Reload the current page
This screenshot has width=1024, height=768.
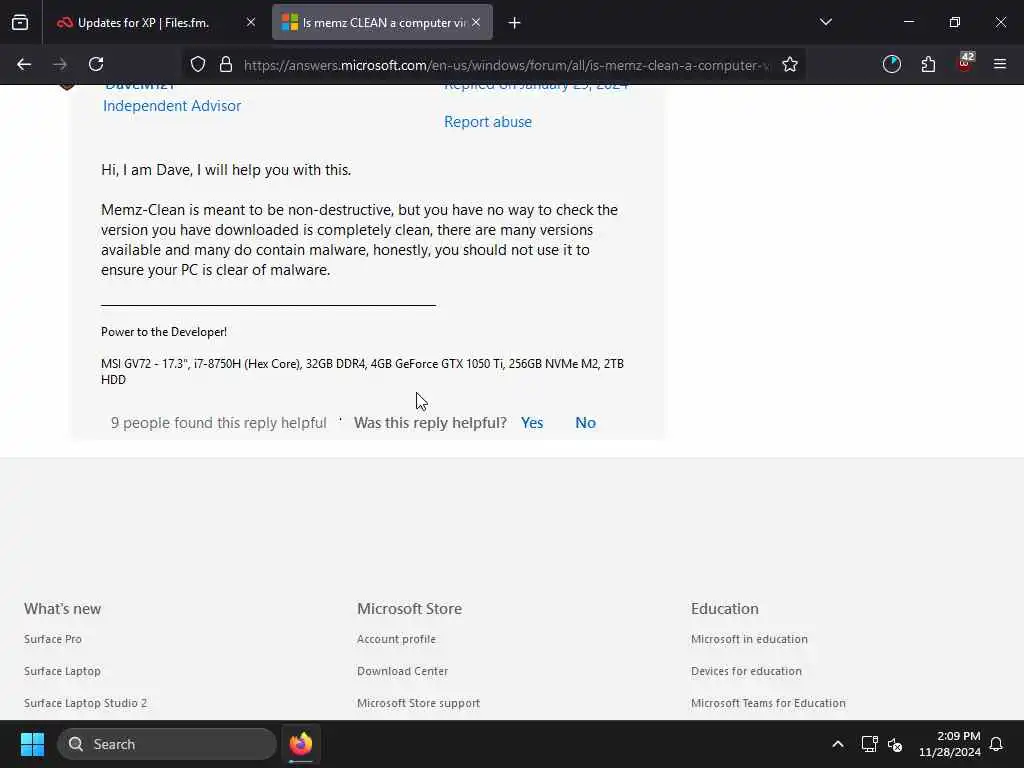click(96, 64)
